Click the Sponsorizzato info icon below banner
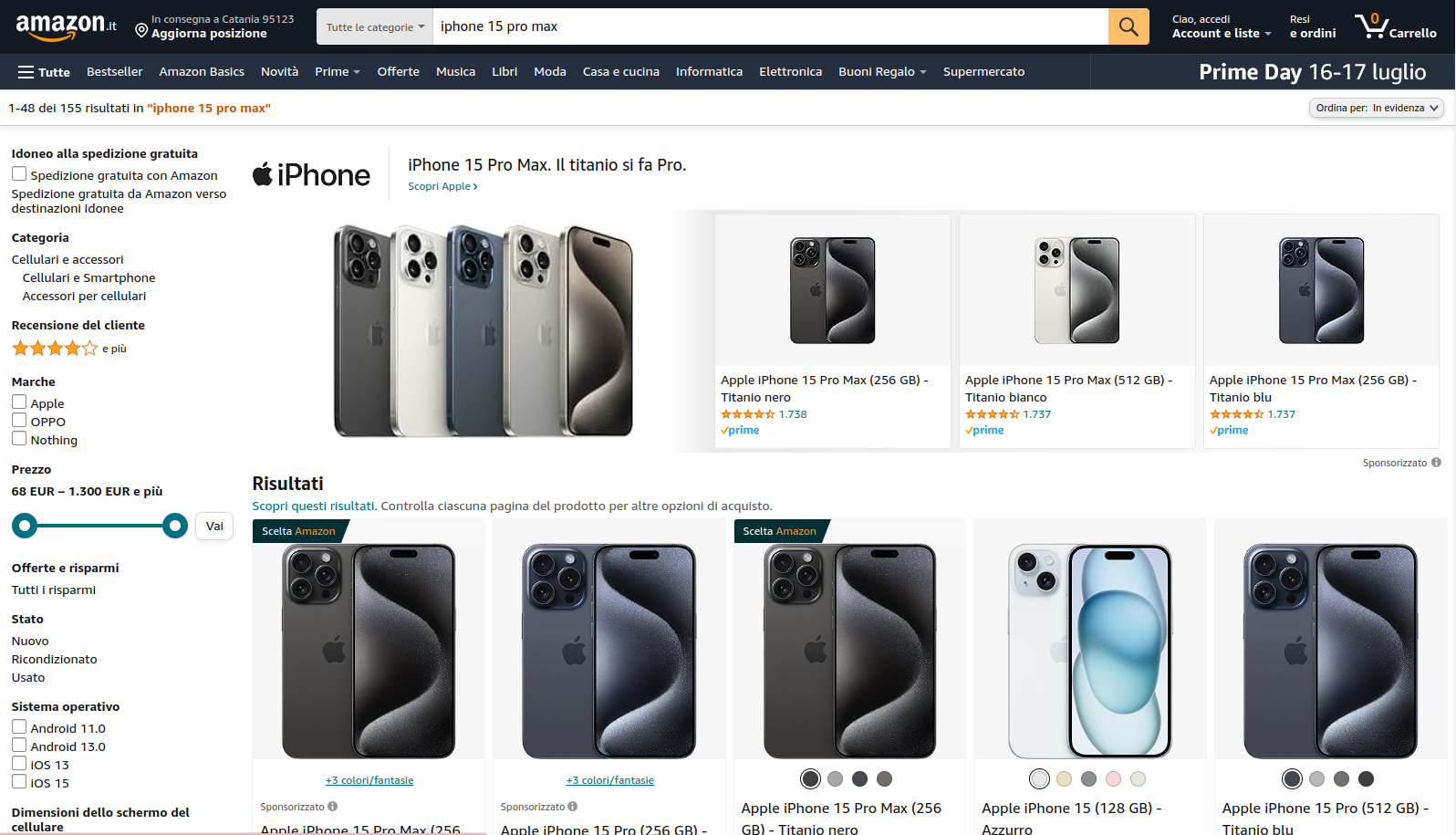The width and height of the screenshot is (1456, 835). (x=1436, y=463)
